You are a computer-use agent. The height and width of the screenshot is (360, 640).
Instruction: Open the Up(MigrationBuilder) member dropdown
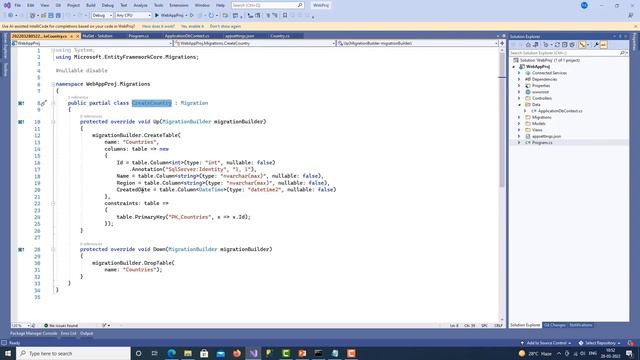[x=418, y=43]
